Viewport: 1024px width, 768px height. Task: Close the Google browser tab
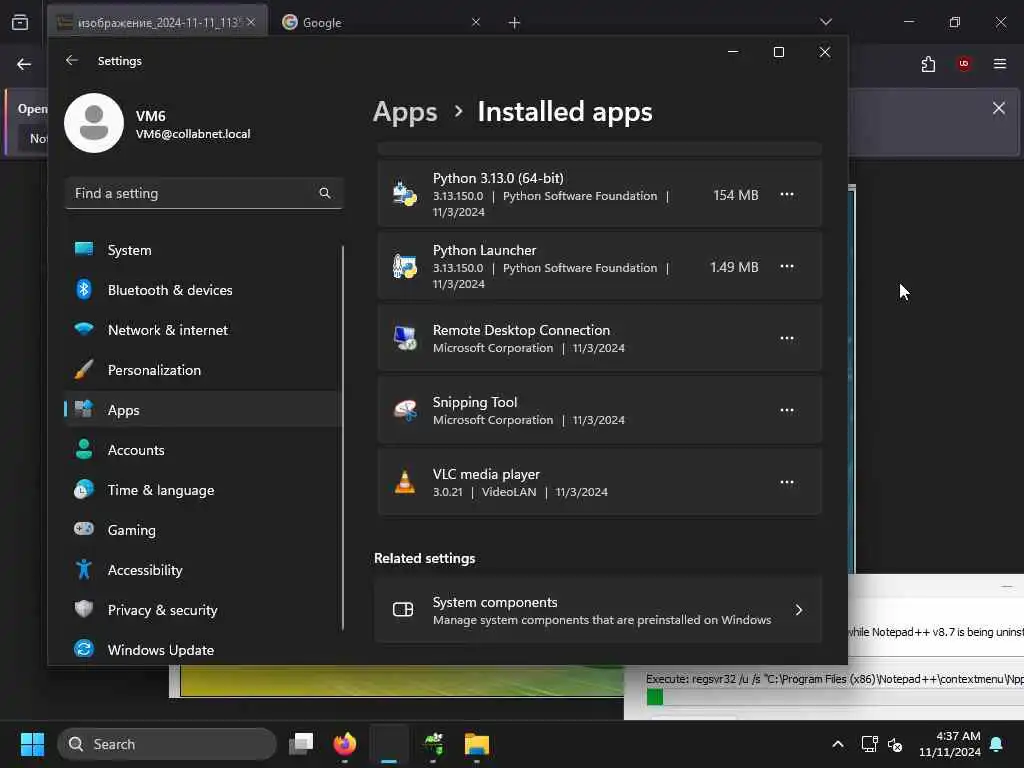[x=476, y=22]
